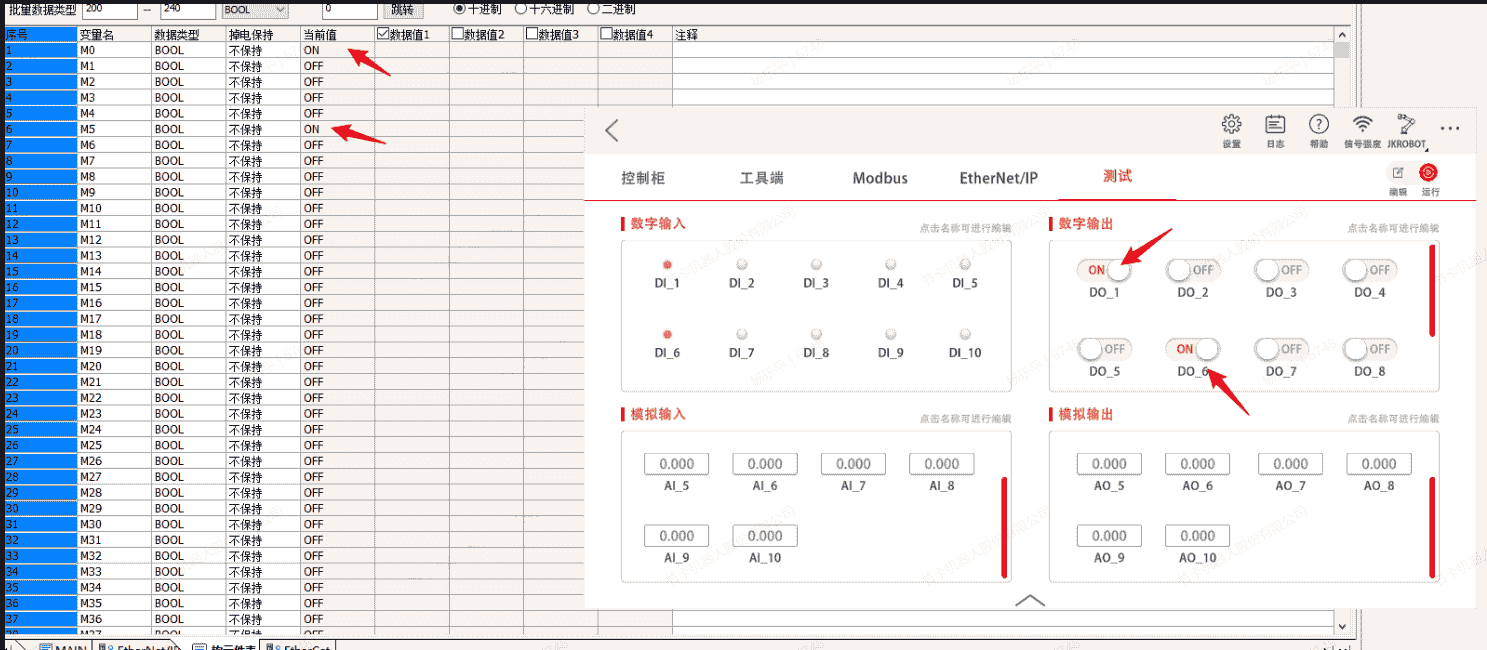Go back using the left arrow
This screenshot has width=1487, height=650.
pyautogui.click(x=612, y=130)
